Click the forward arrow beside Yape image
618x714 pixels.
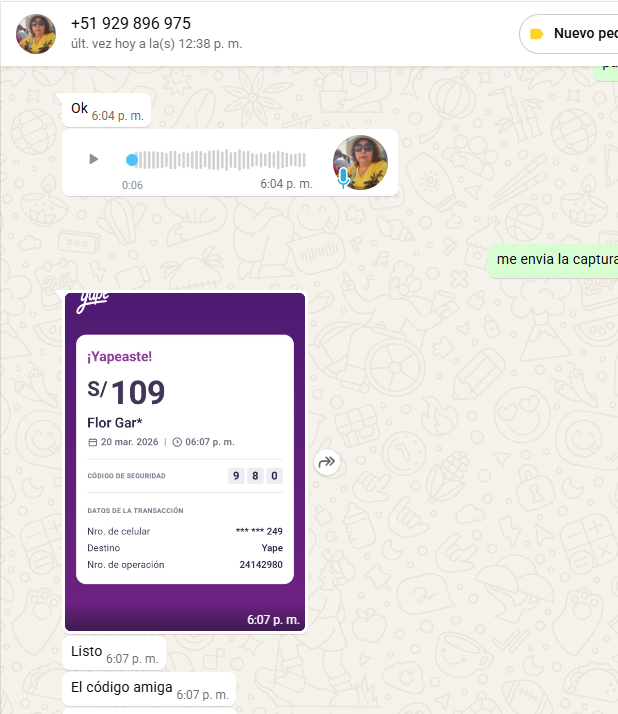click(x=327, y=462)
